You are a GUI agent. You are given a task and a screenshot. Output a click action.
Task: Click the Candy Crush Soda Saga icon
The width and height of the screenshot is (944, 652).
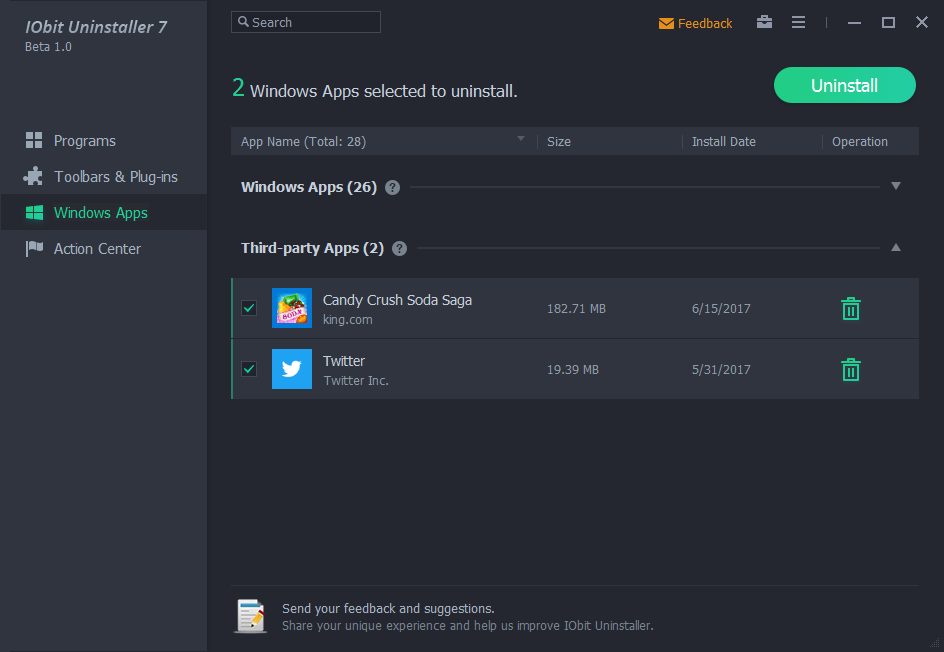(x=291, y=308)
